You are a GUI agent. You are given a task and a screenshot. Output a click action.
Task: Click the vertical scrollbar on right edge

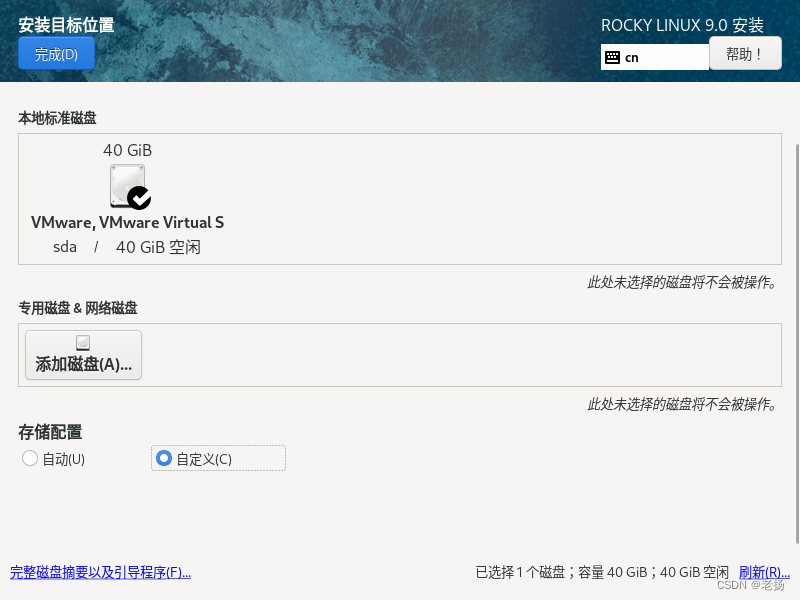[x=797, y=344]
